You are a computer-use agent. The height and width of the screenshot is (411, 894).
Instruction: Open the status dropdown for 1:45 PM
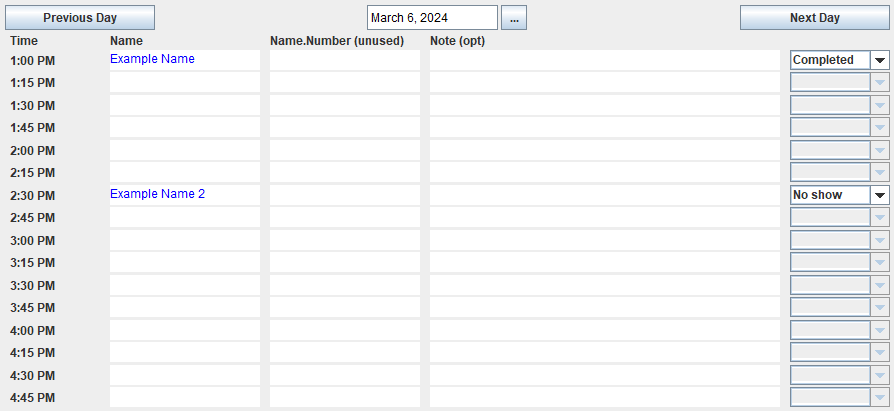(839, 128)
